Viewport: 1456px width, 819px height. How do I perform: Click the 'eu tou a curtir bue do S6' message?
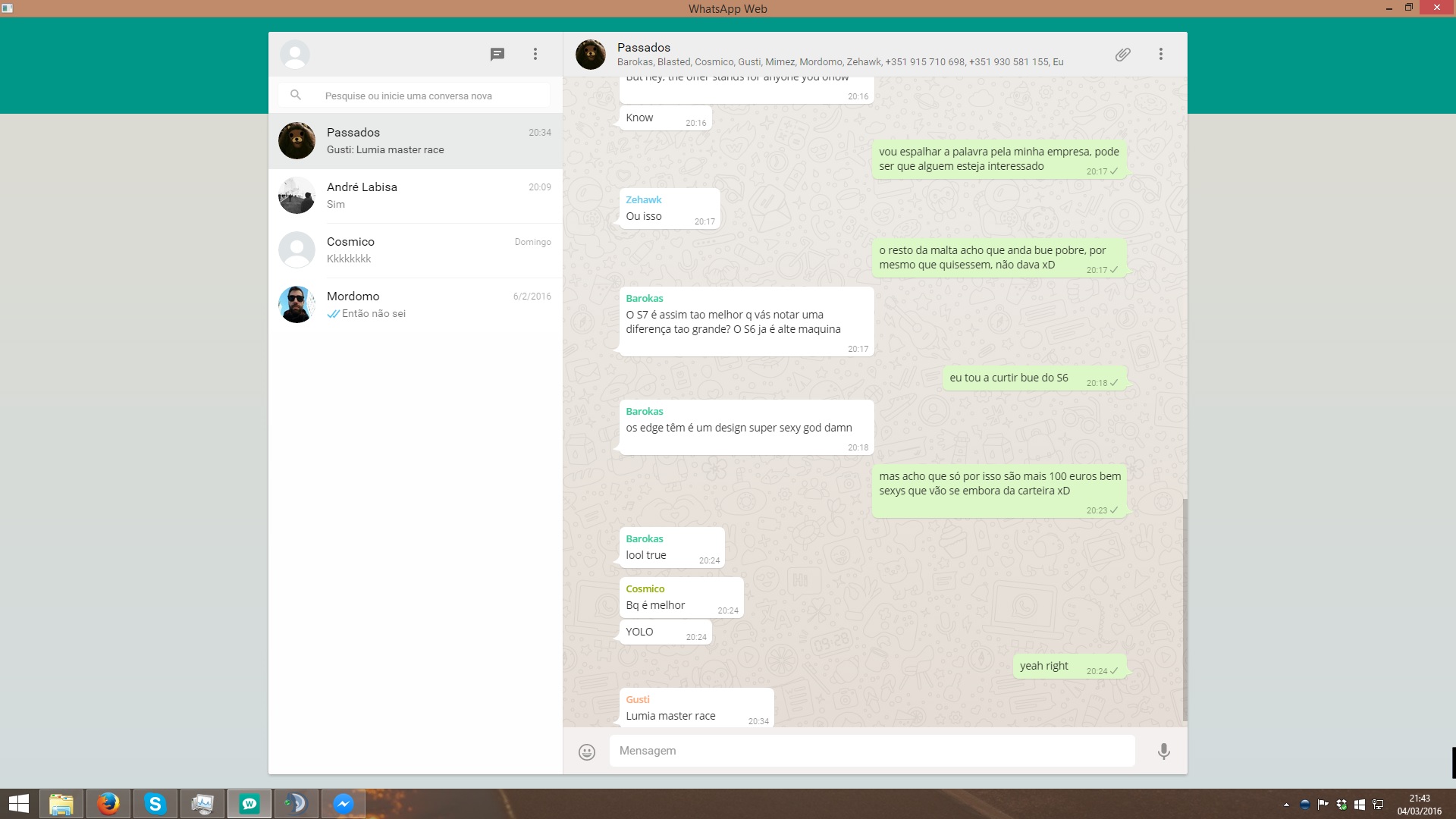[x=1034, y=378]
